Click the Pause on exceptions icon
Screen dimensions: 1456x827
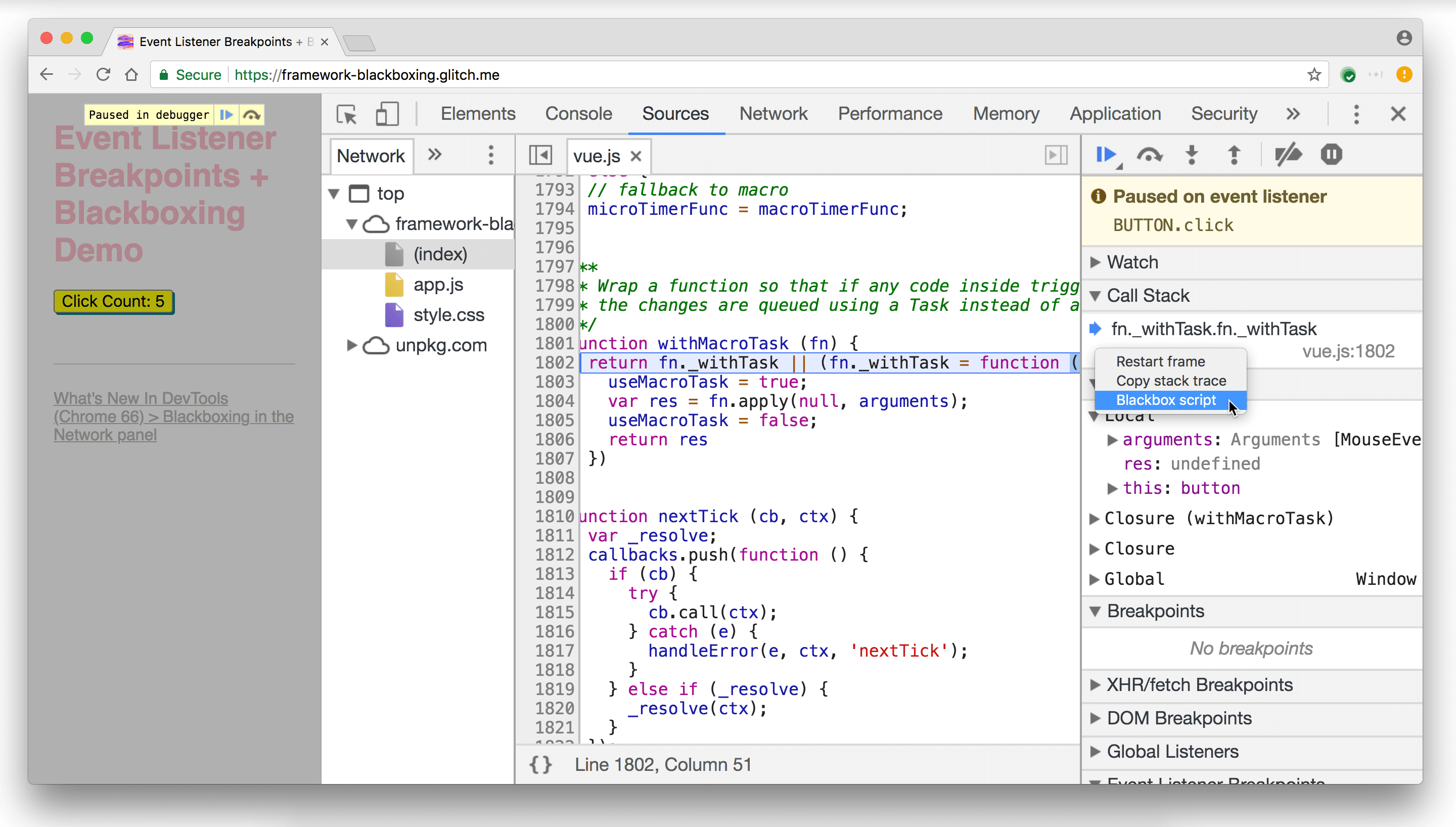pos(1330,155)
